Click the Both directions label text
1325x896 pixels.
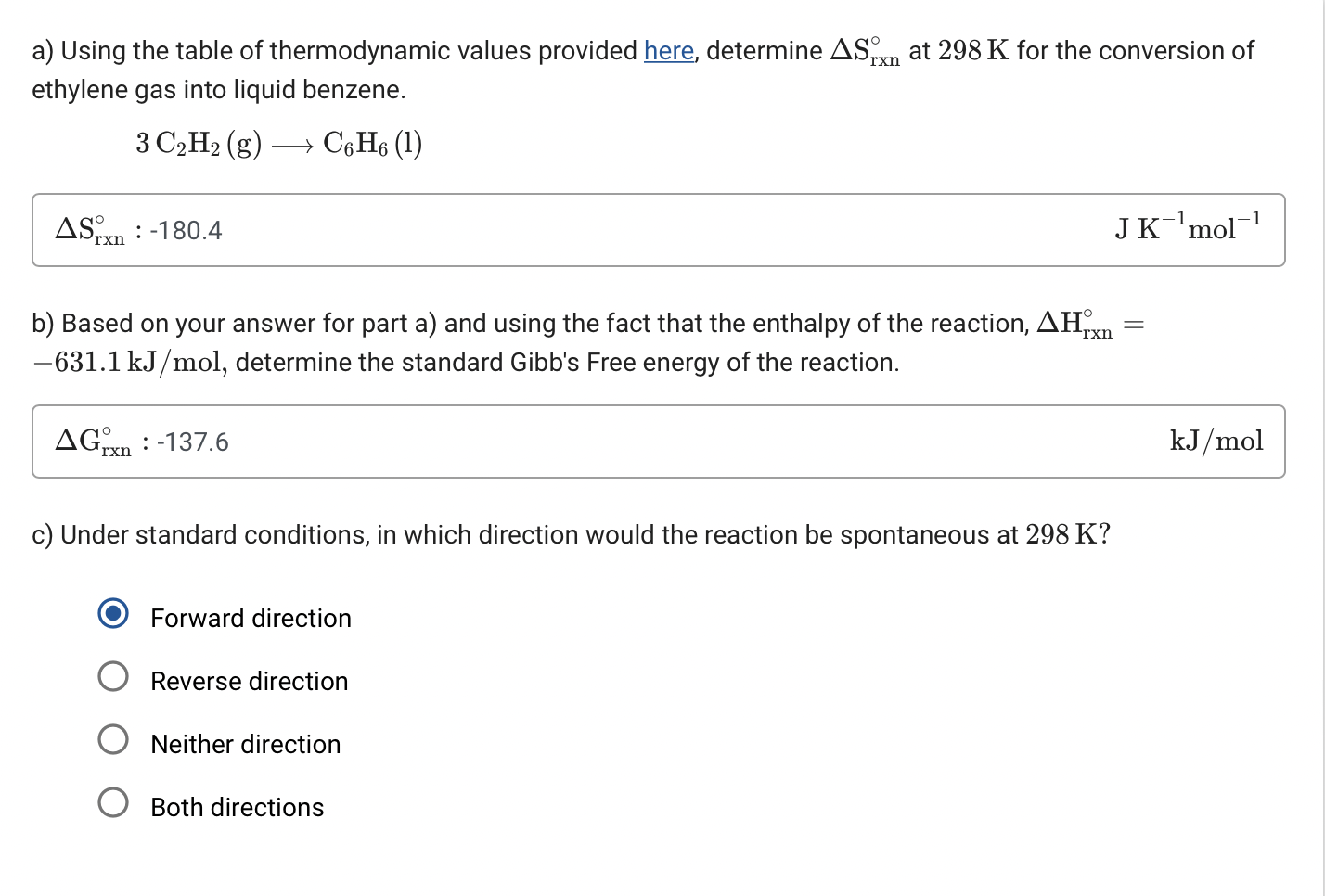tap(237, 807)
